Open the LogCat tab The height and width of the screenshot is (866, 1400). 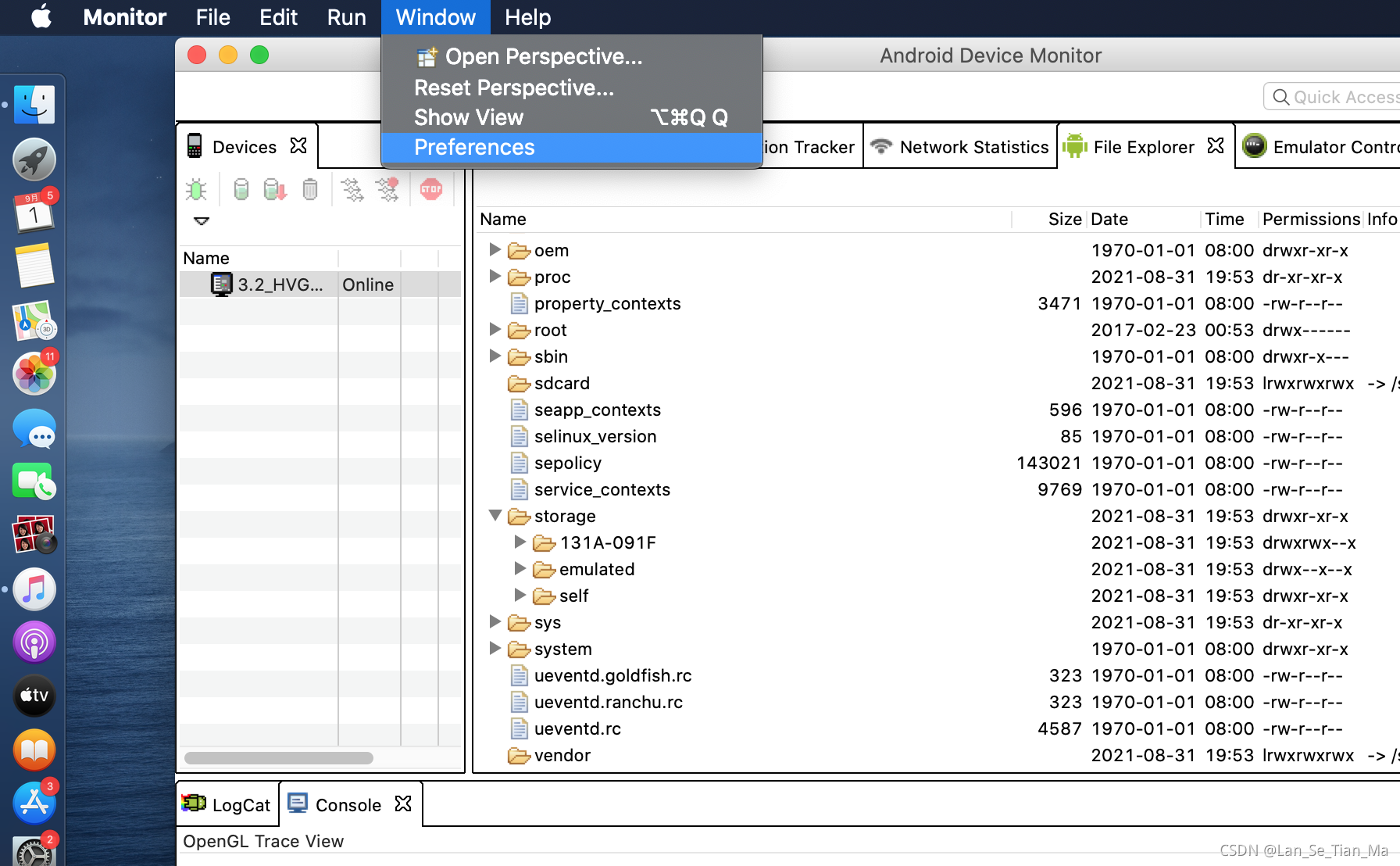tap(227, 805)
